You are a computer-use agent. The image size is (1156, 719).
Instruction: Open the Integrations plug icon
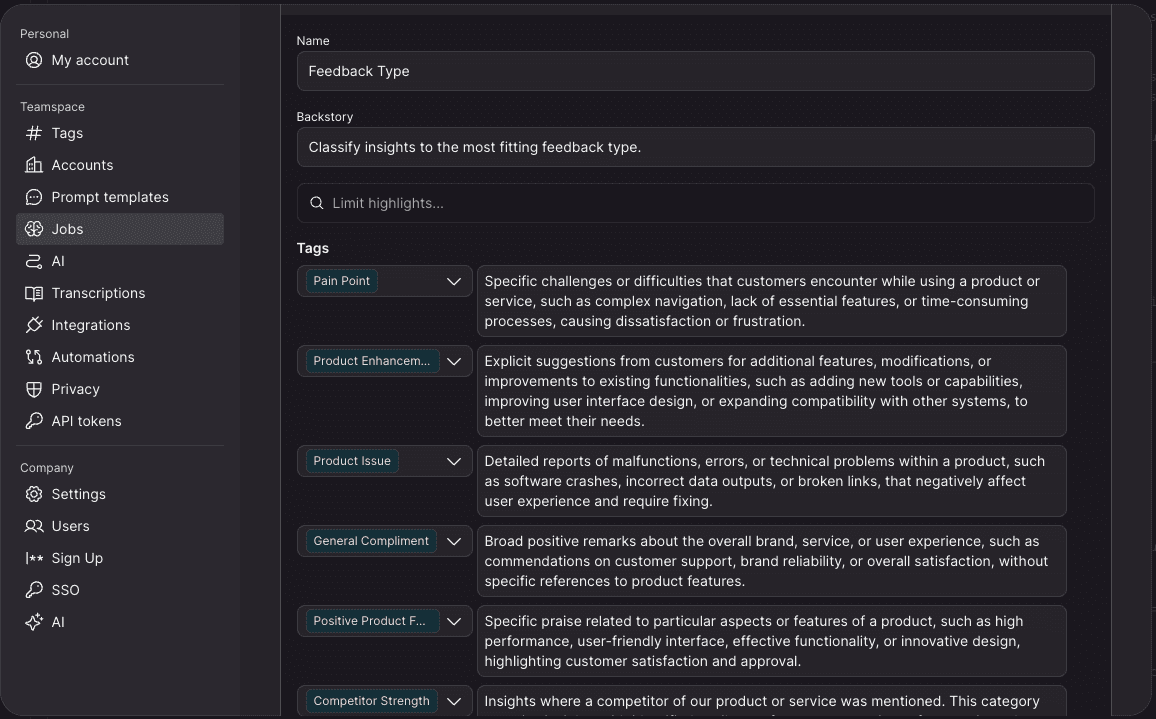click(x=34, y=325)
